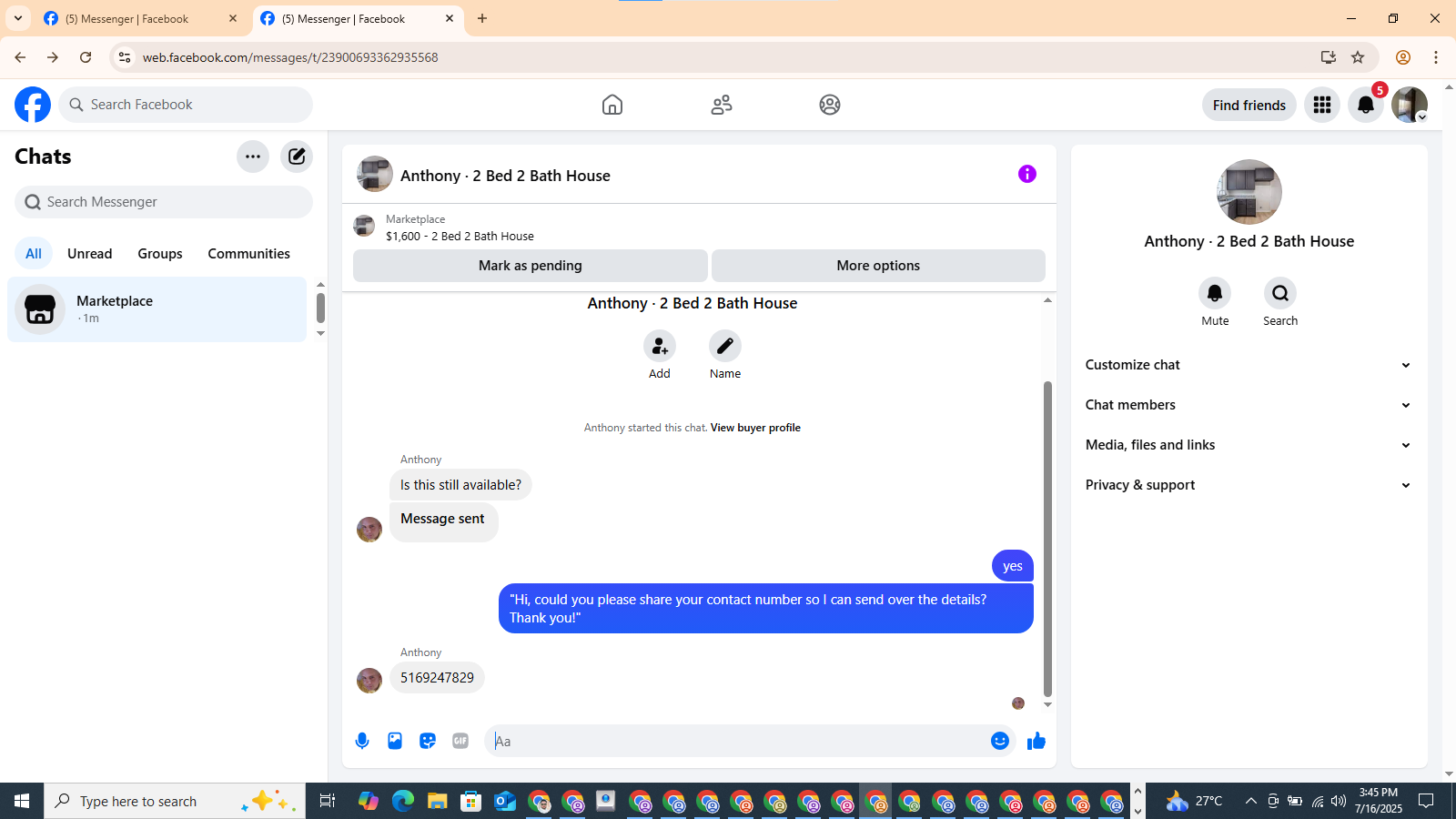Open Chats options three-dot menu
The width and height of the screenshot is (1456, 819).
(x=253, y=157)
